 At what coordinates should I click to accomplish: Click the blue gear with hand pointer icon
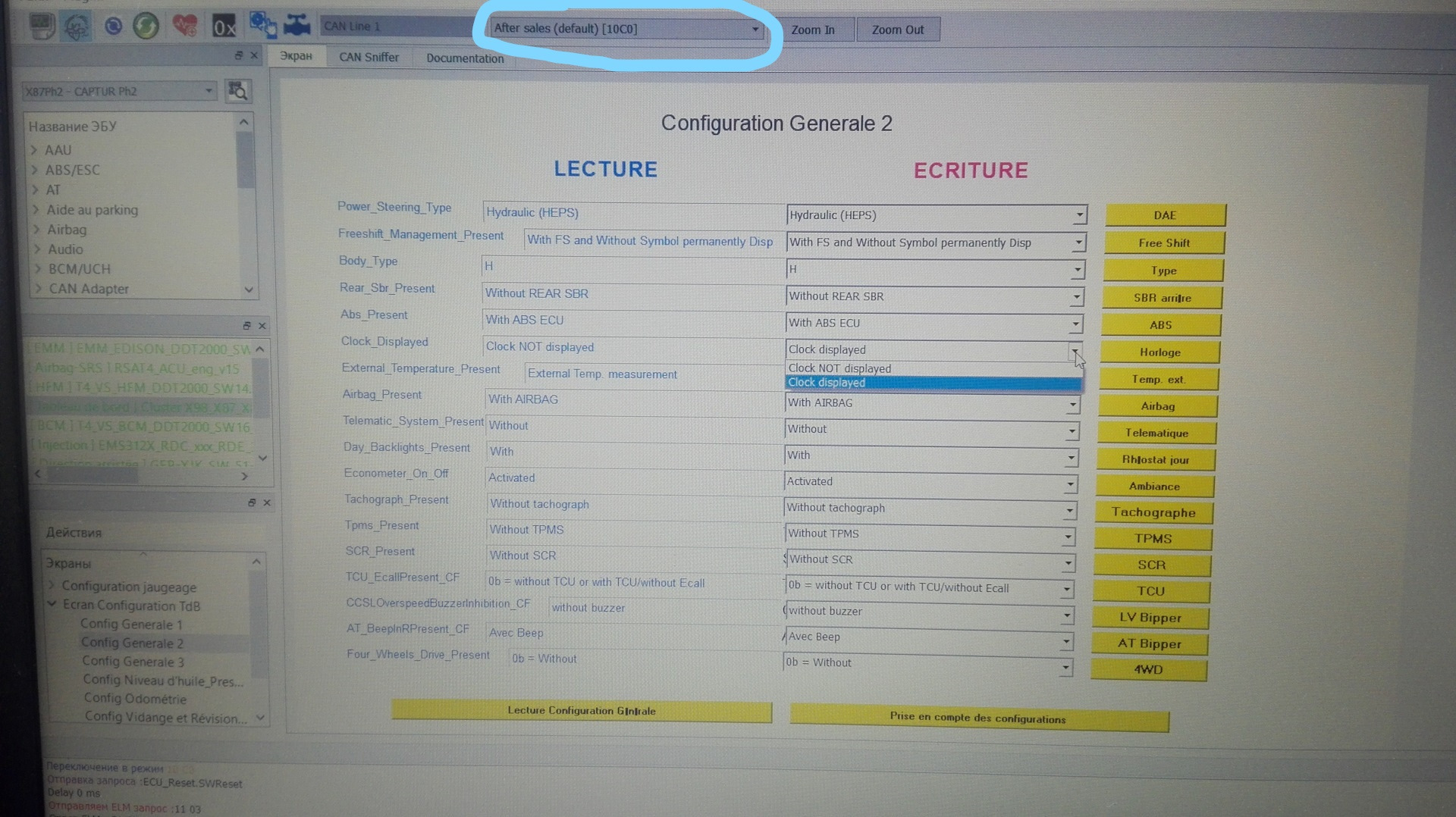(262, 25)
